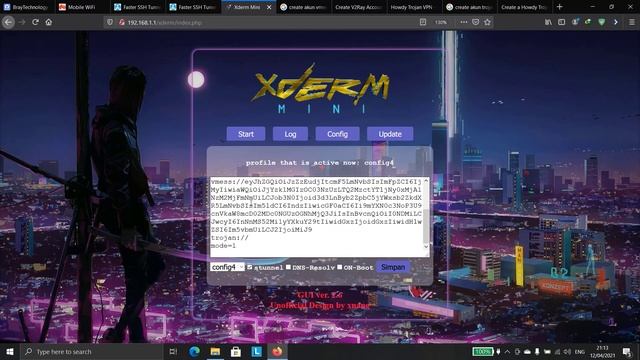The image size is (640, 360).
Task: Click the 'trojan://' line in config
Action: tap(229, 238)
